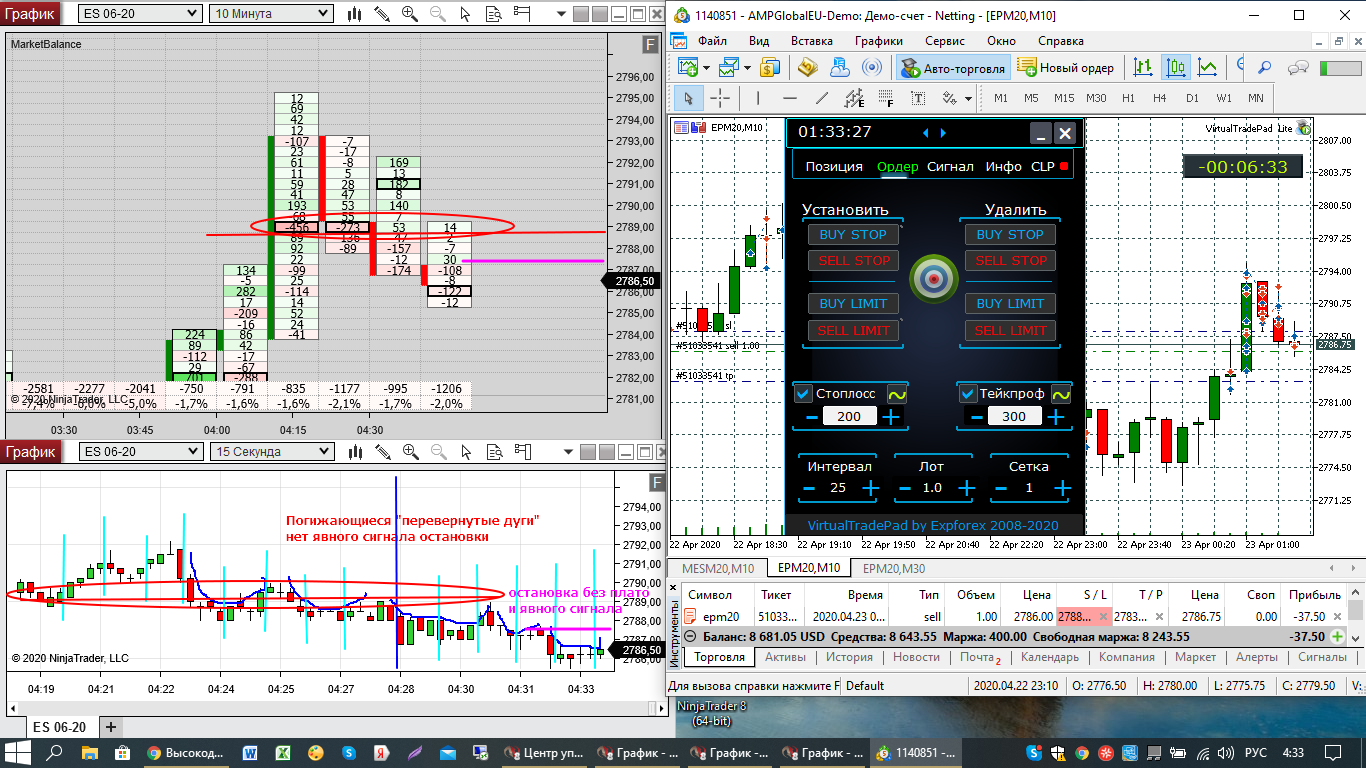Click the cursor pointer icon in top NinjaTrader chart

(x=466, y=13)
